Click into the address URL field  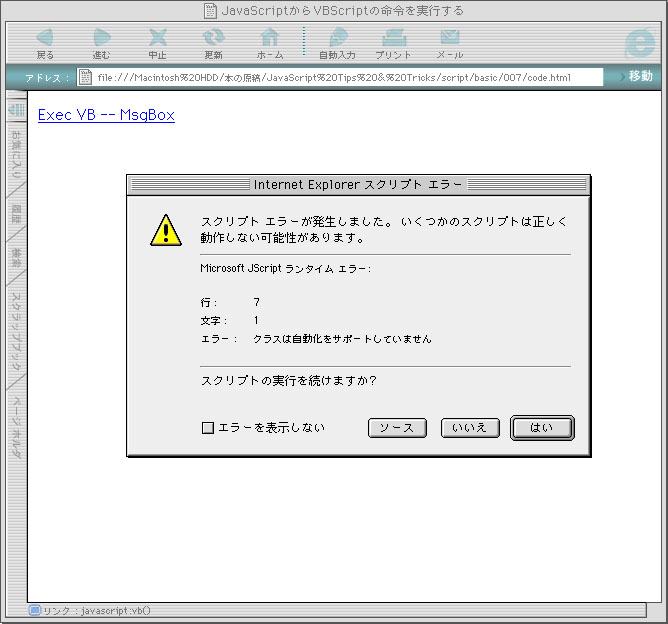tap(340, 77)
